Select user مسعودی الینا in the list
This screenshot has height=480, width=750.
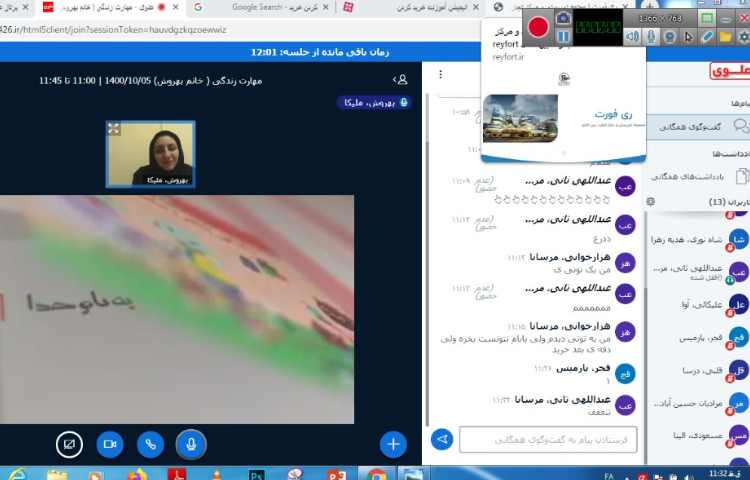click(698, 436)
